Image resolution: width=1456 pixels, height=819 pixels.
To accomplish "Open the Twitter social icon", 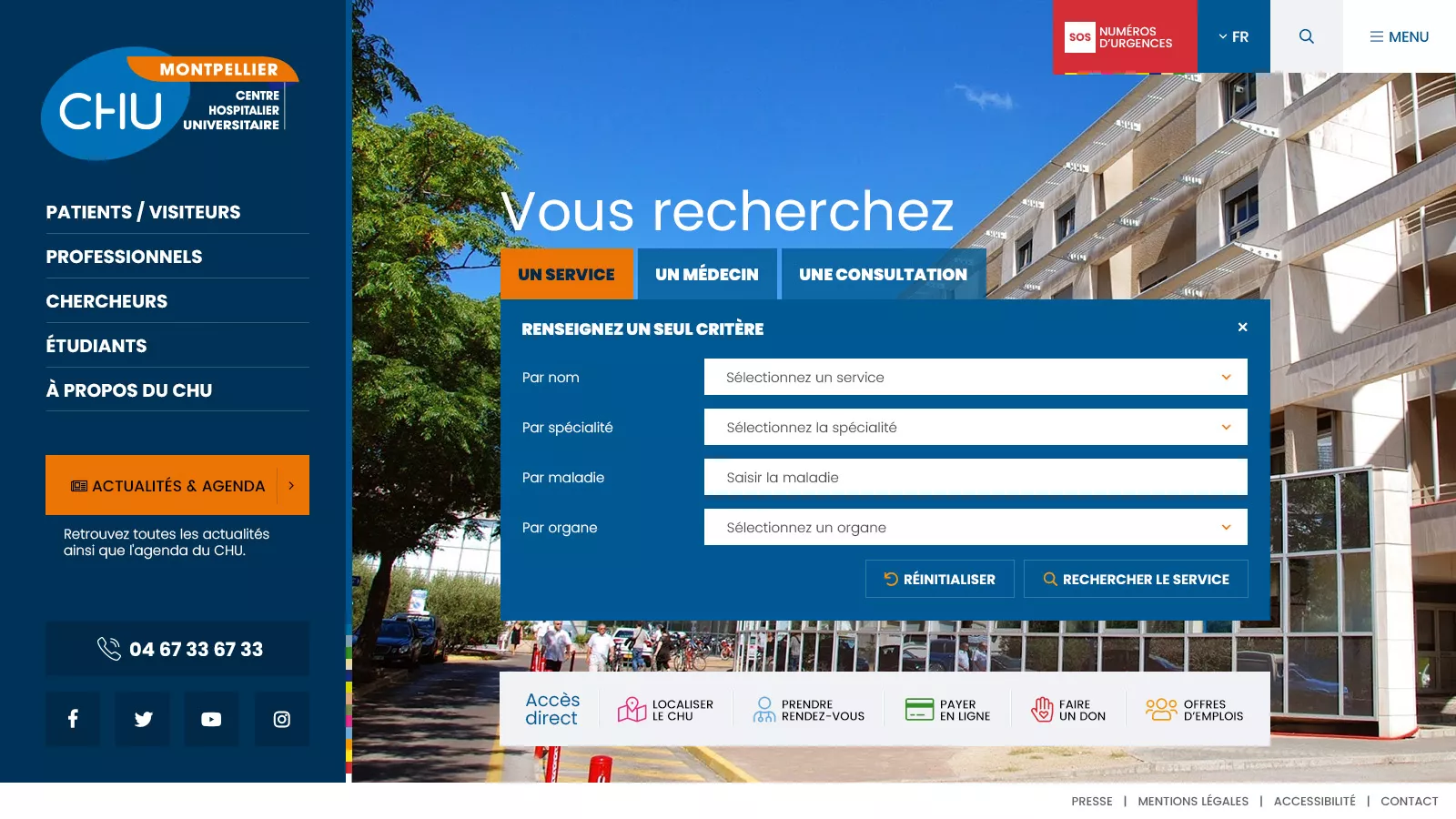I will click(x=143, y=719).
